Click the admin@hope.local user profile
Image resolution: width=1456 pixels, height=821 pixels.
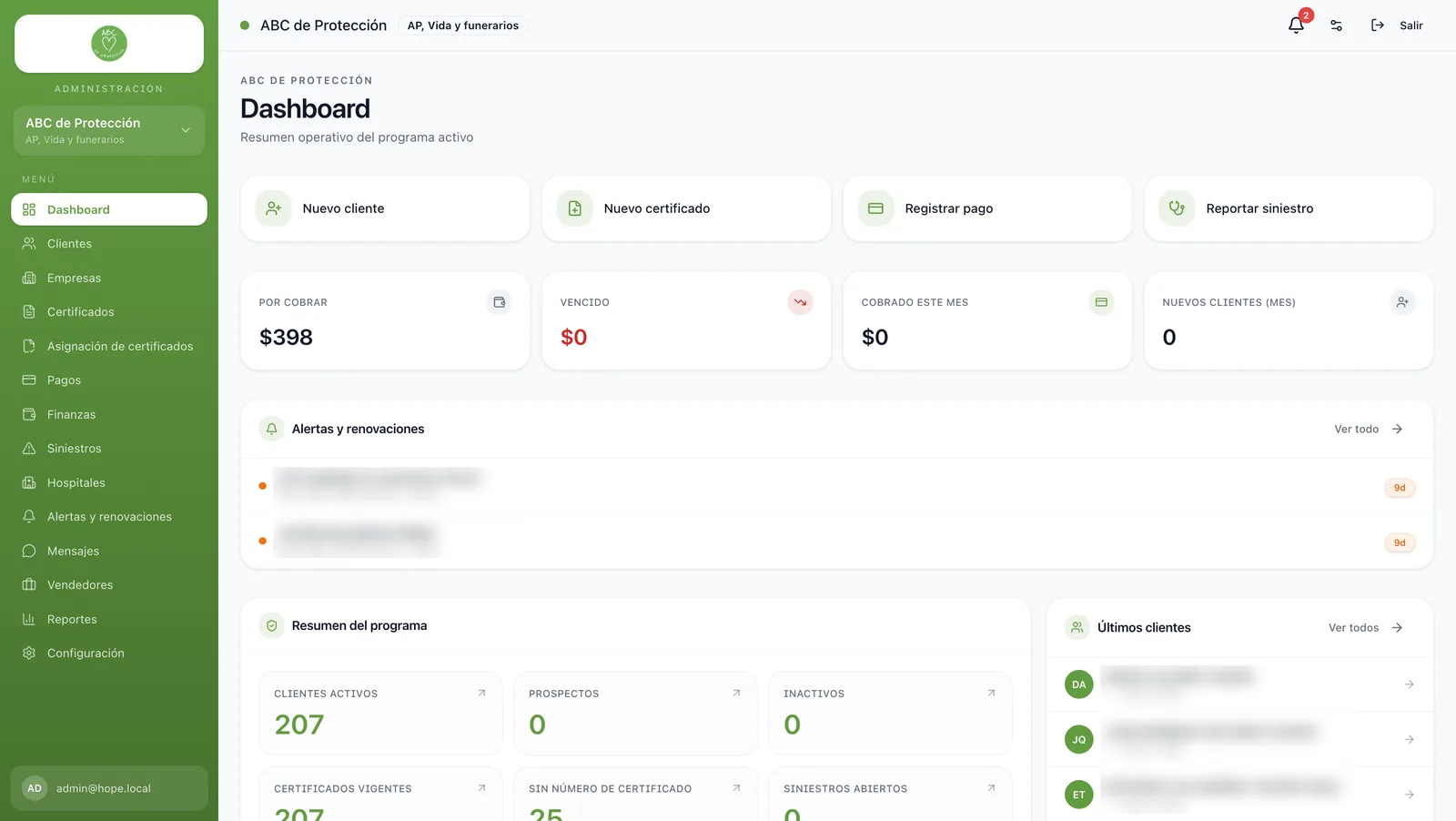[109, 788]
